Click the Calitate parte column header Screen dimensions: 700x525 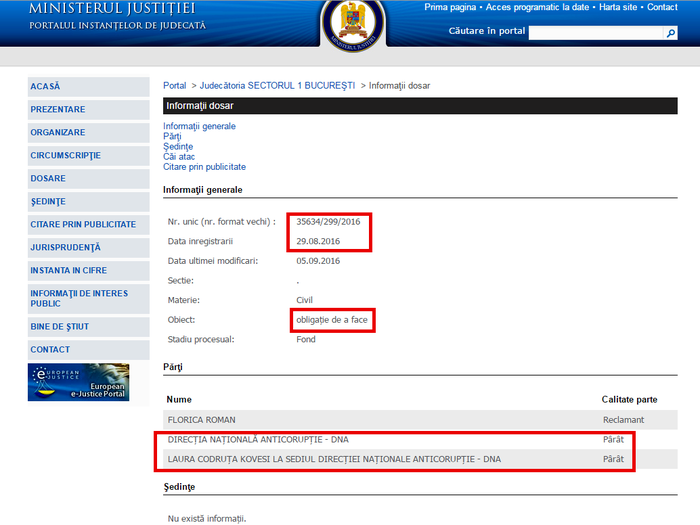(629, 400)
